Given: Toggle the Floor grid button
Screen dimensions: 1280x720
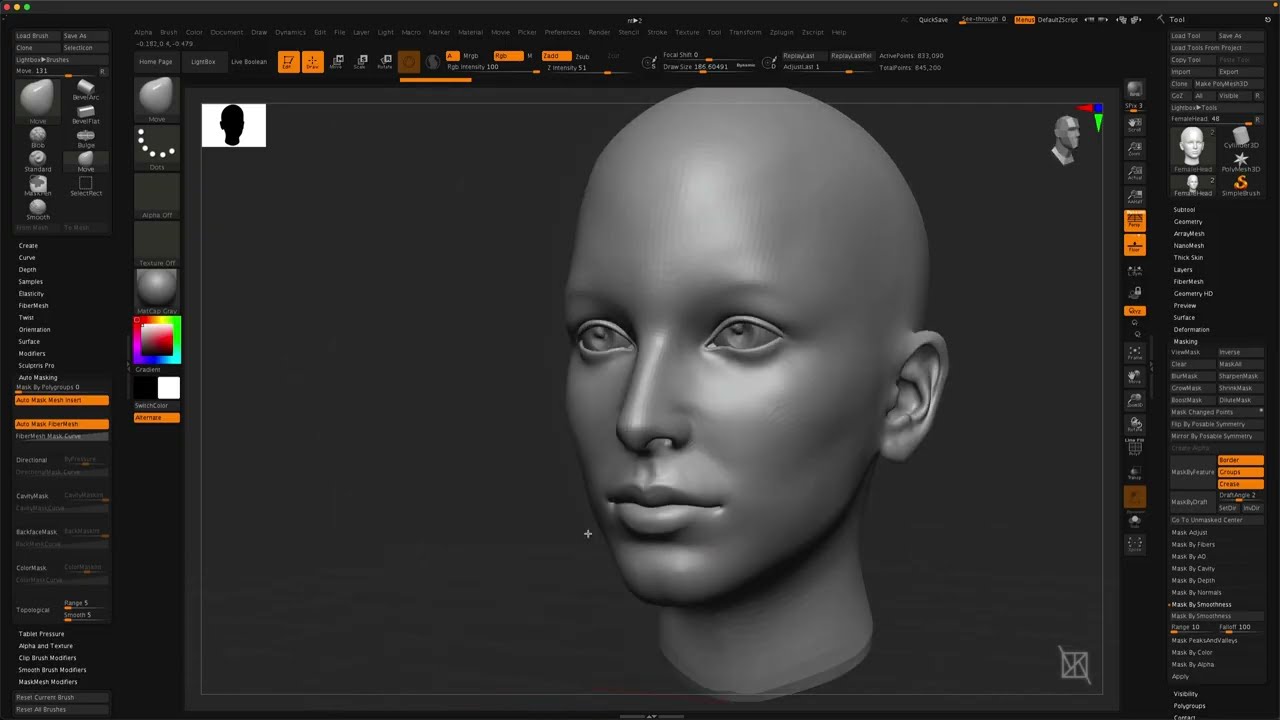Looking at the screenshot, I should pos(1134,245).
